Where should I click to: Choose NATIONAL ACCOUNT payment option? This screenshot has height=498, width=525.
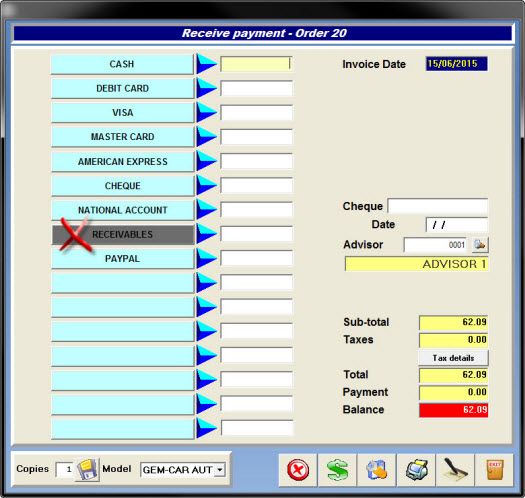pos(122,210)
